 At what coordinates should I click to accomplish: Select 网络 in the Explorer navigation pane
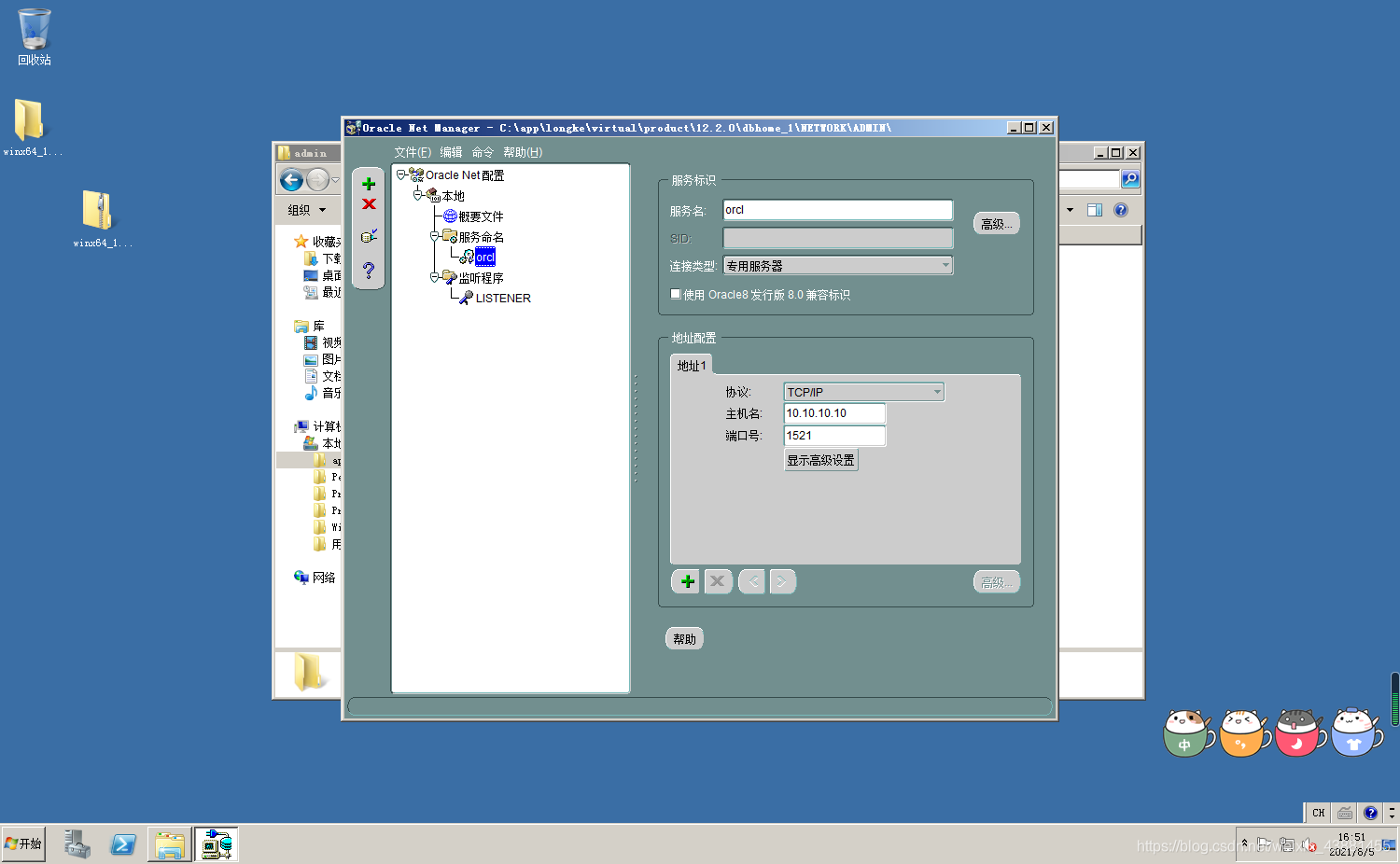pyautogui.click(x=315, y=578)
